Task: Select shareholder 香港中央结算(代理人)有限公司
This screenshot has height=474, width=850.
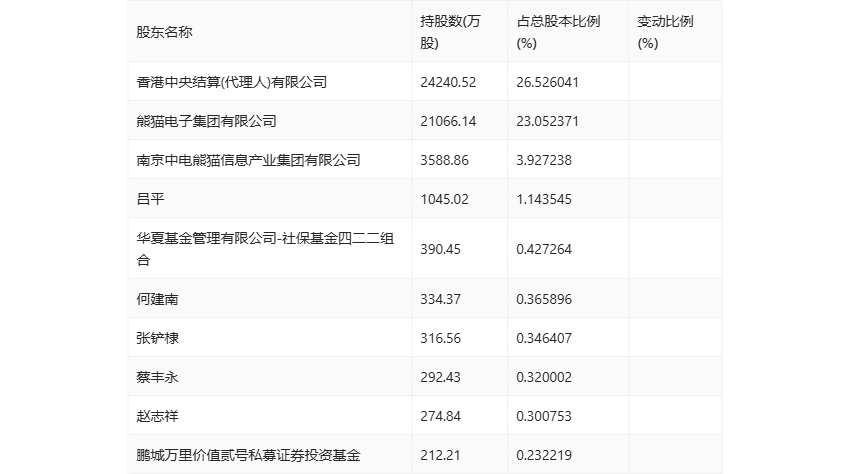Action: (x=232, y=82)
